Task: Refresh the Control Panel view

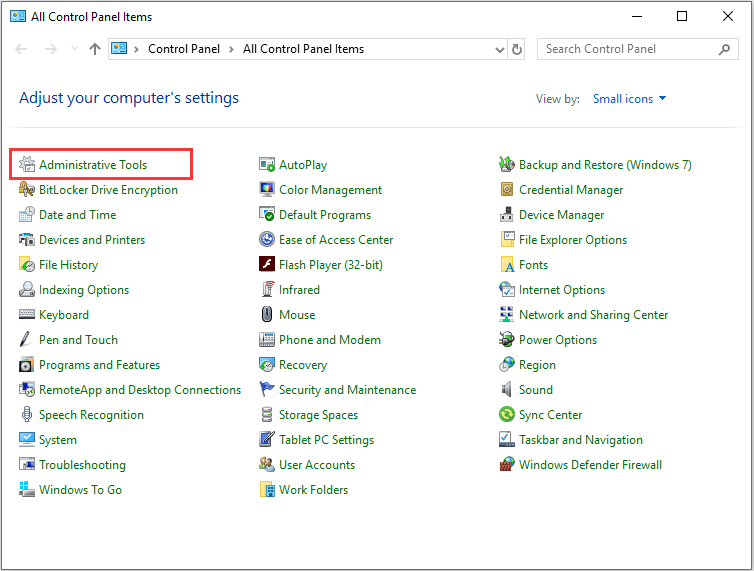Action: pos(517,50)
